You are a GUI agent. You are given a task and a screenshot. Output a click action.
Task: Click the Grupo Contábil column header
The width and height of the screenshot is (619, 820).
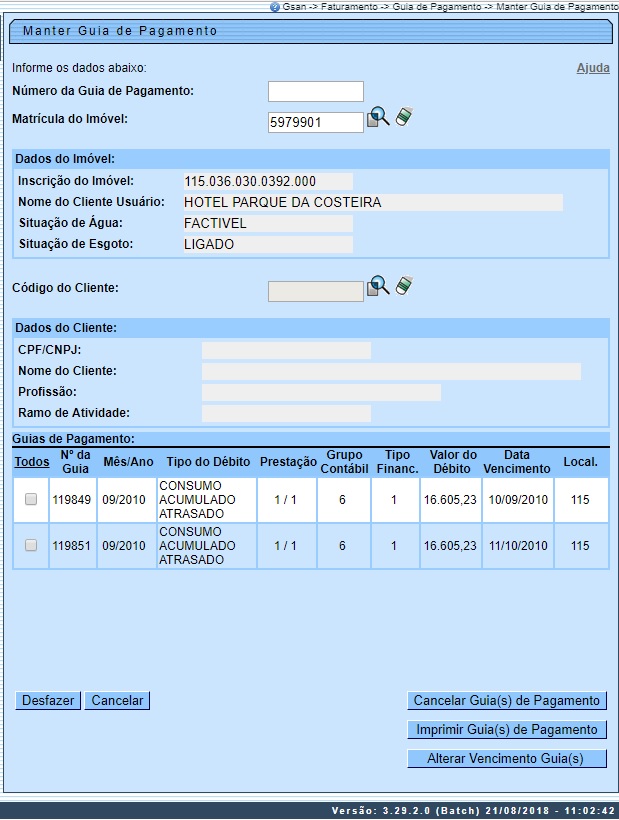(344, 462)
